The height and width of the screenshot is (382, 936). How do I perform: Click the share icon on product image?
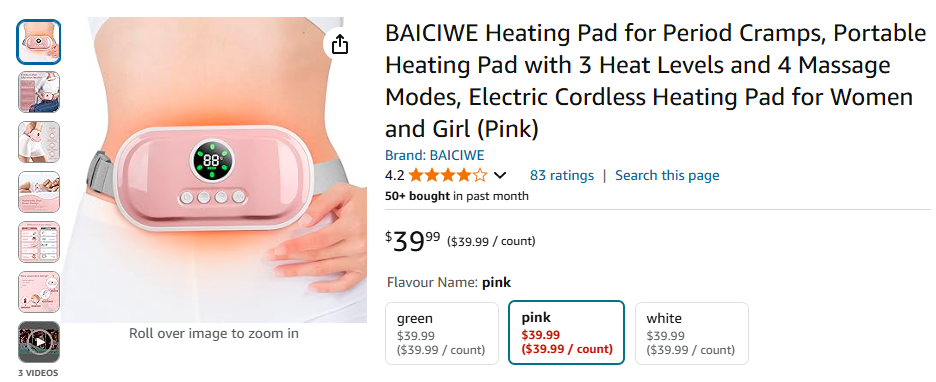pyautogui.click(x=340, y=44)
